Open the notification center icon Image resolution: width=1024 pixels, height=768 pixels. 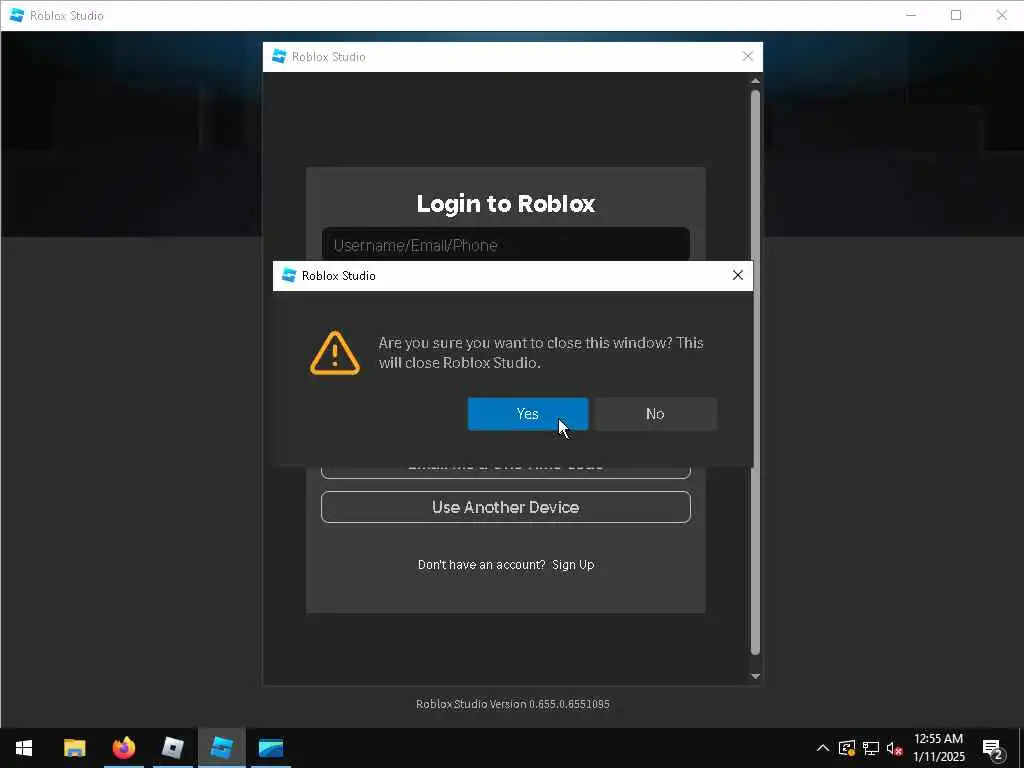pos(992,749)
